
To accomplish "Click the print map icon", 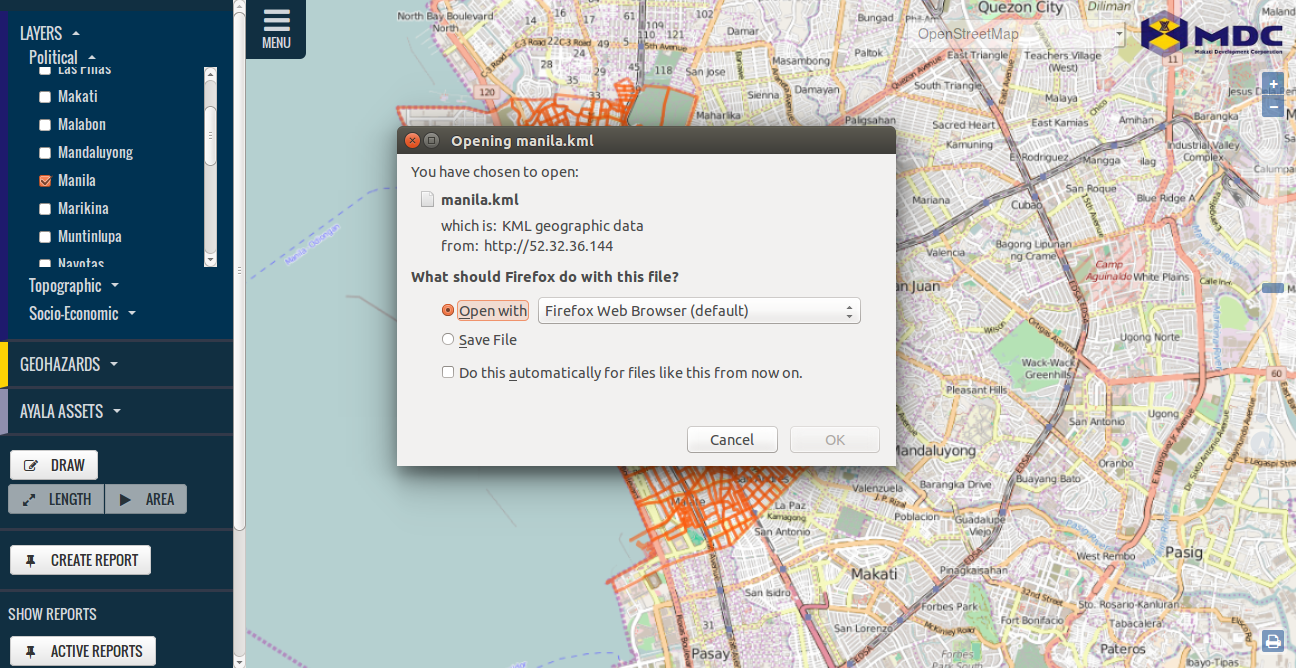I will (1273, 641).
